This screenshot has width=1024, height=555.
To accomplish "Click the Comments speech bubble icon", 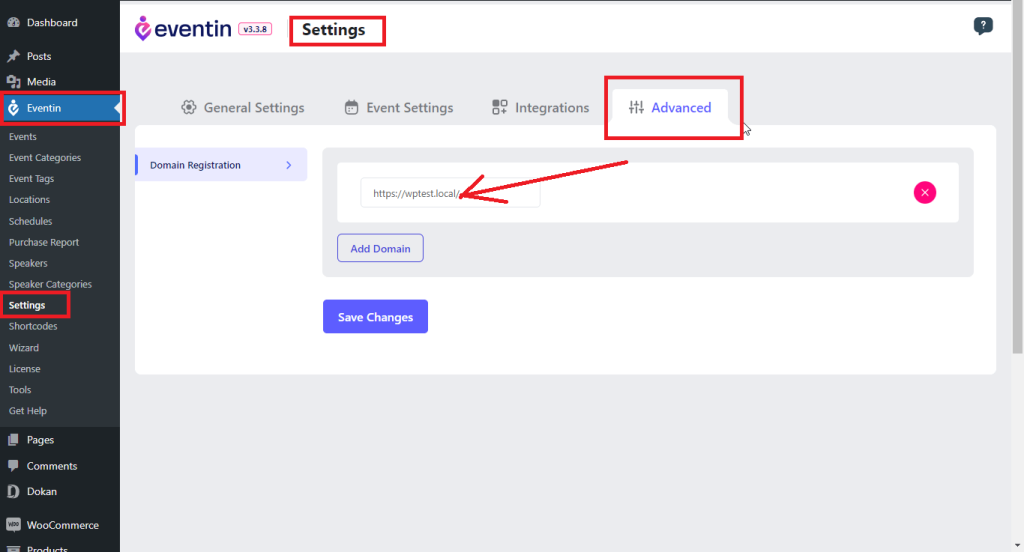I will click(13, 466).
